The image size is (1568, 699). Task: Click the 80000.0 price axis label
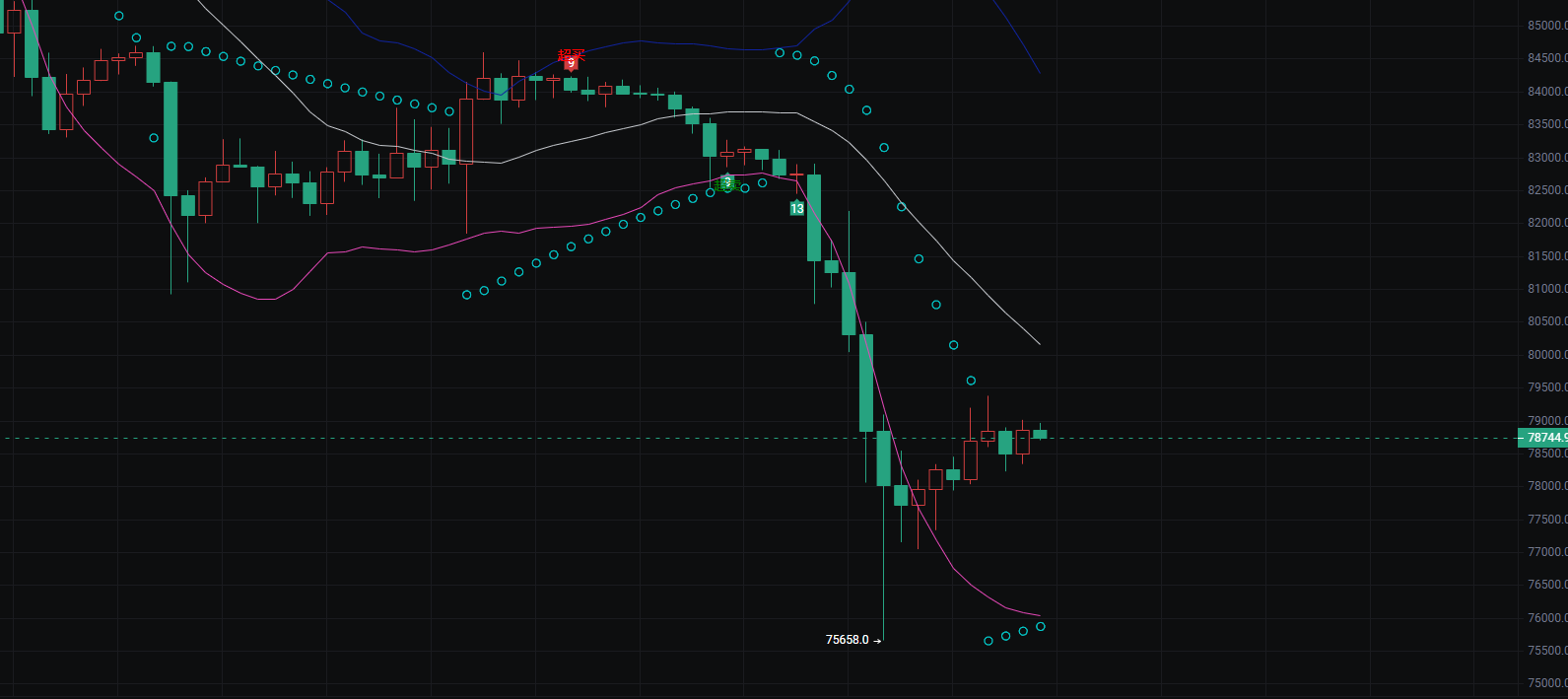[x=1547, y=355]
